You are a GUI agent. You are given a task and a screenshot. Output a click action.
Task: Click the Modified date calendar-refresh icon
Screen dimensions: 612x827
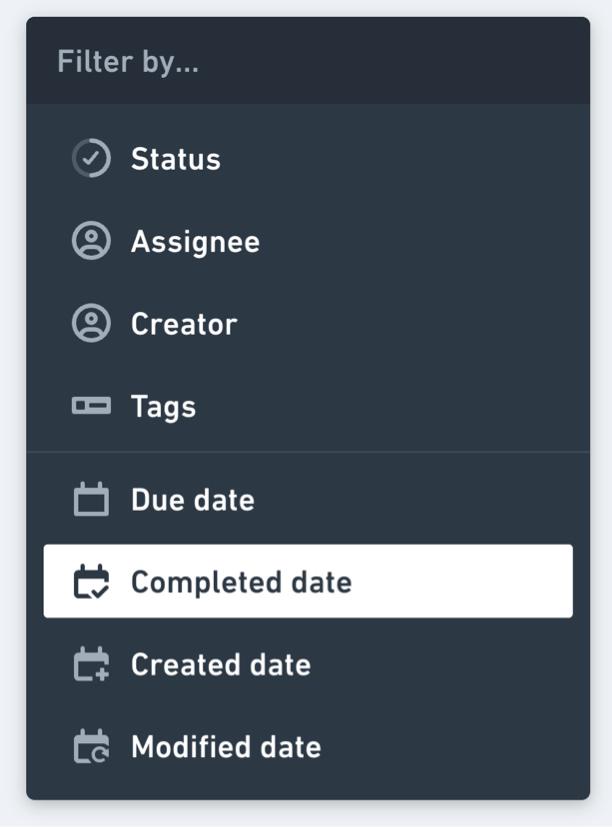pyautogui.click(x=91, y=747)
